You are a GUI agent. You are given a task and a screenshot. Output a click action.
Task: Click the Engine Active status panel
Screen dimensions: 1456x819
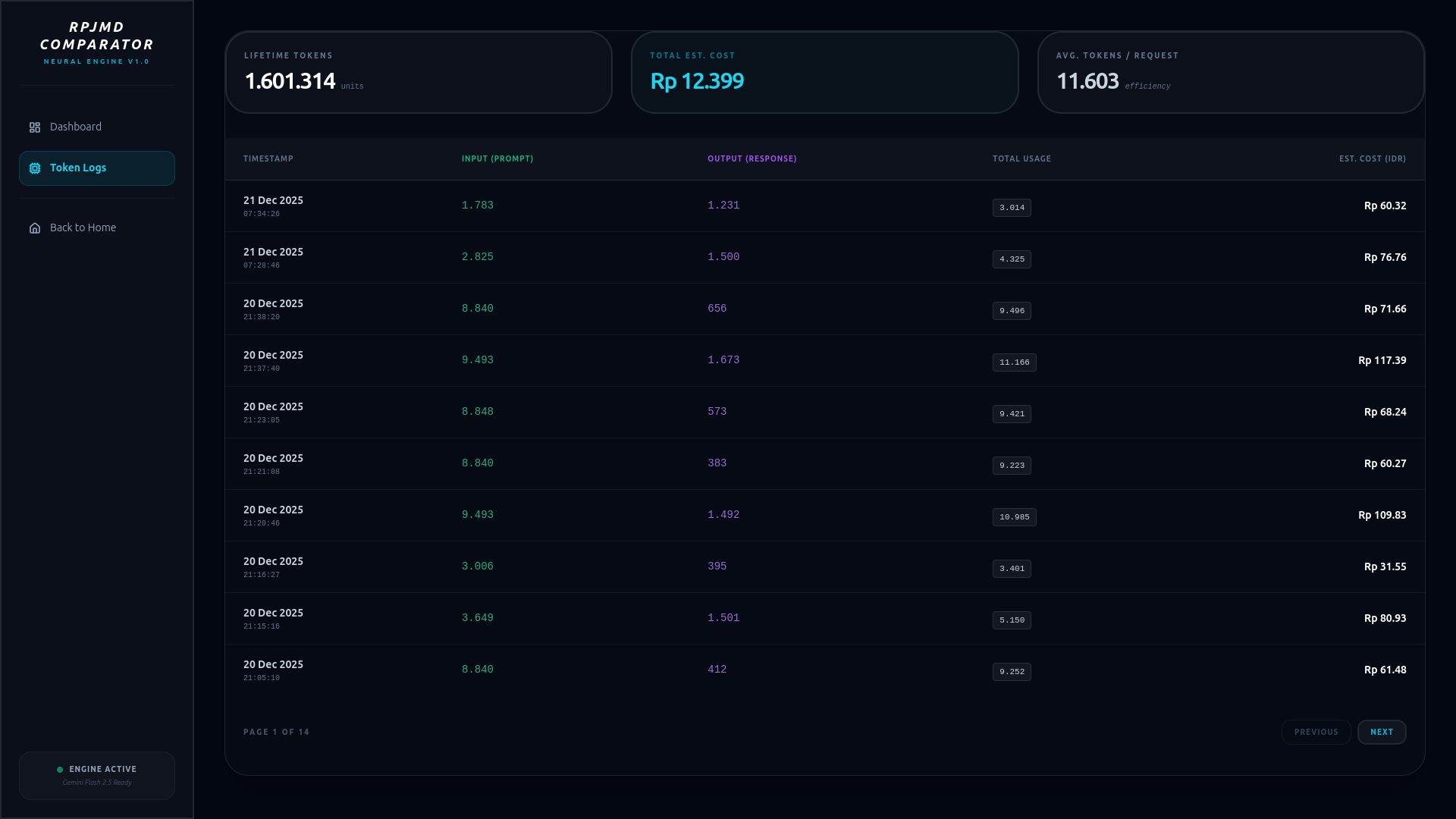(x=97, y=776)
